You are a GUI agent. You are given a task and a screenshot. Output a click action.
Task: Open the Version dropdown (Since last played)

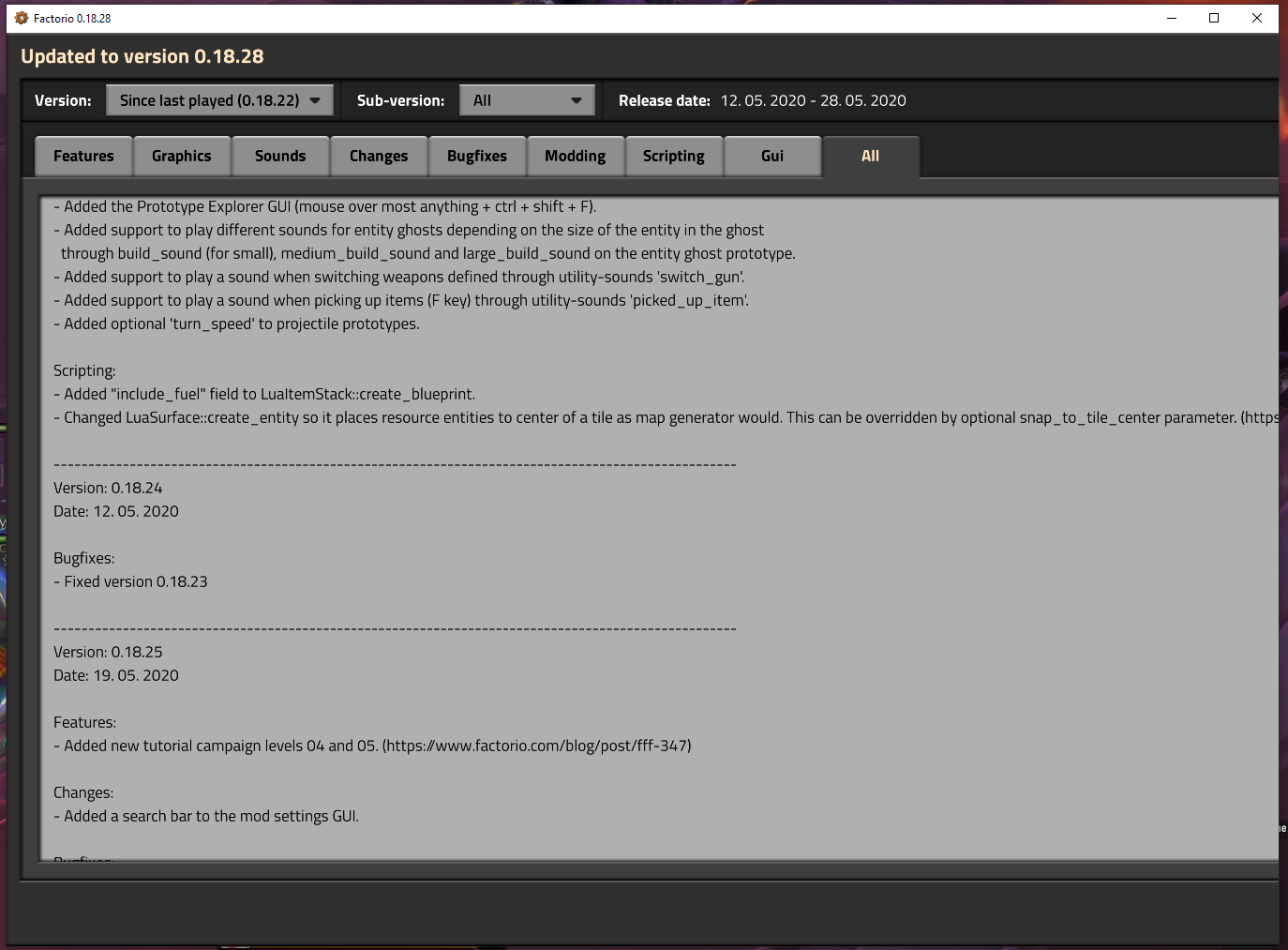pos(219,100)
